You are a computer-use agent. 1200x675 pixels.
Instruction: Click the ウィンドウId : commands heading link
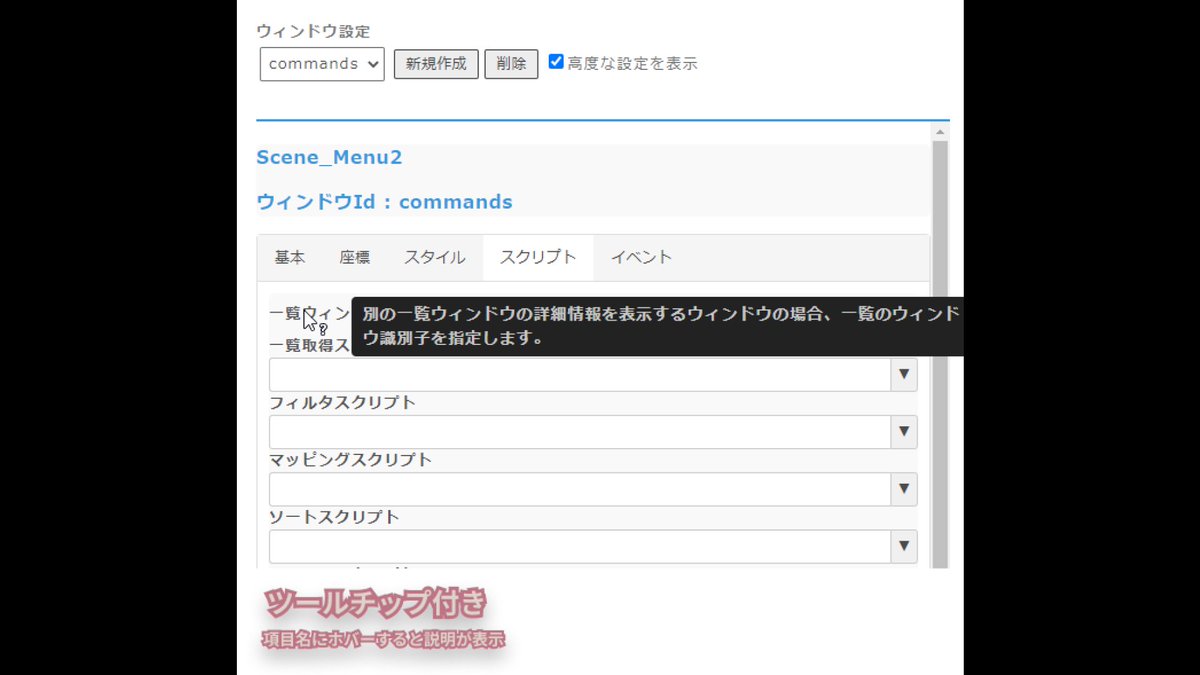385,202
